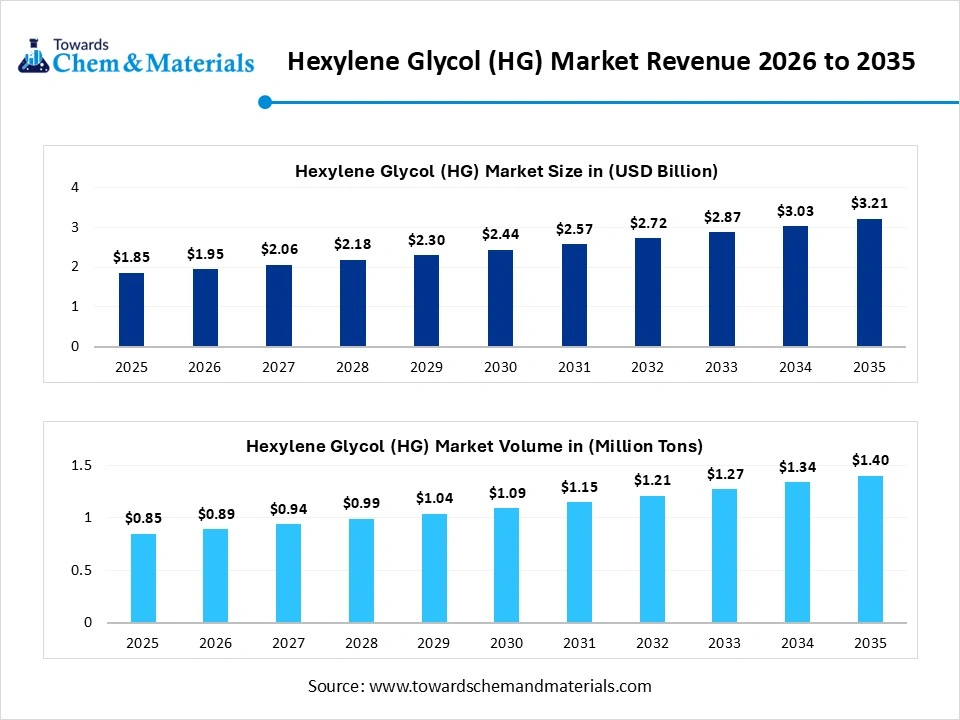Select the 2031 x-axis label in revenue chart
This screenshot has height=720, width=960.
pyautogui.click(x=574, y=367)
